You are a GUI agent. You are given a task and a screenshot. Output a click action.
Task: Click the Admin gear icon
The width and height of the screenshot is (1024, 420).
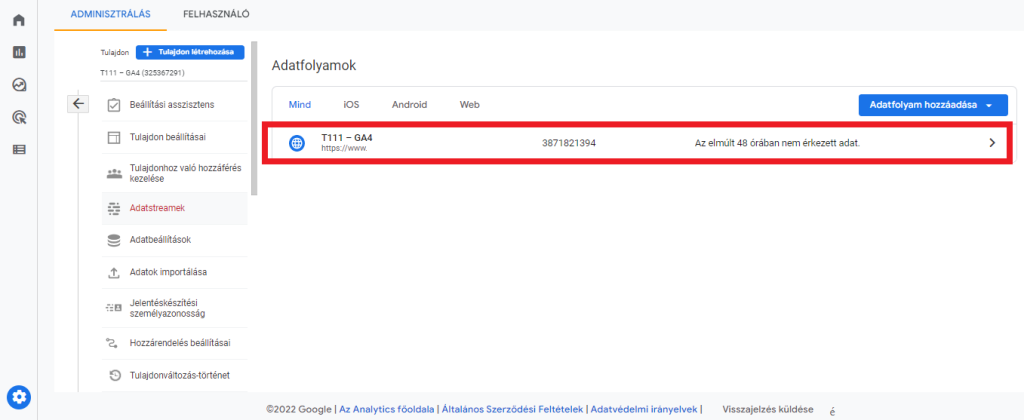coord(19,395)
